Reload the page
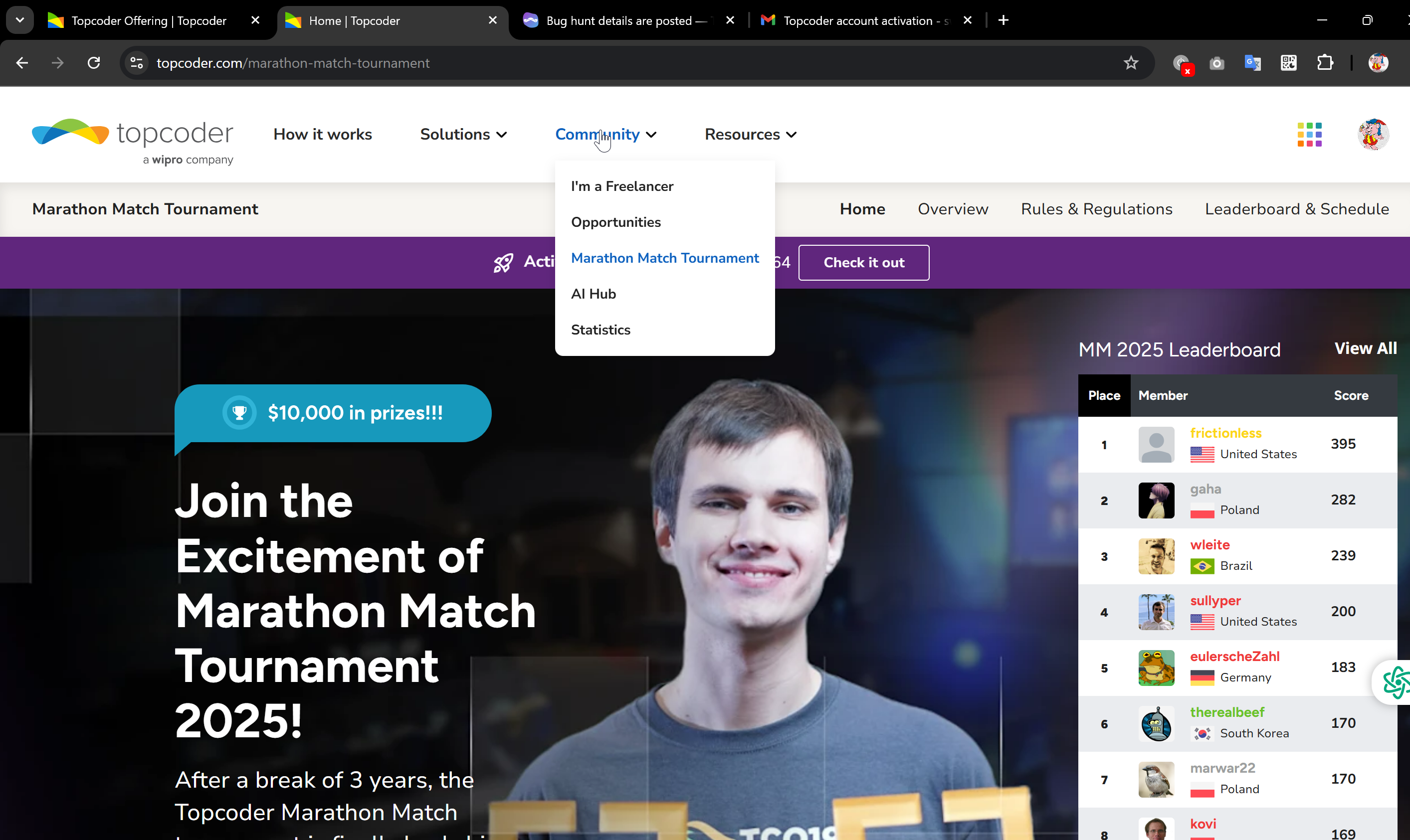The height and width of the screenshot is (840, 1410). (94, 63)
